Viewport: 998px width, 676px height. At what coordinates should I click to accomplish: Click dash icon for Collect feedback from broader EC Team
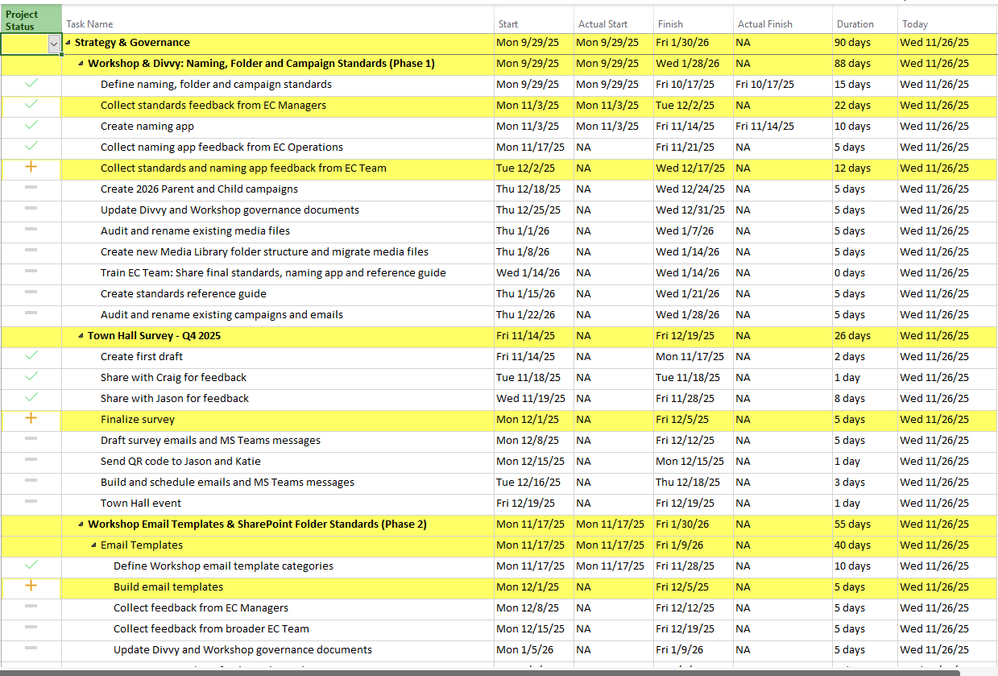(x=31, y=627)
